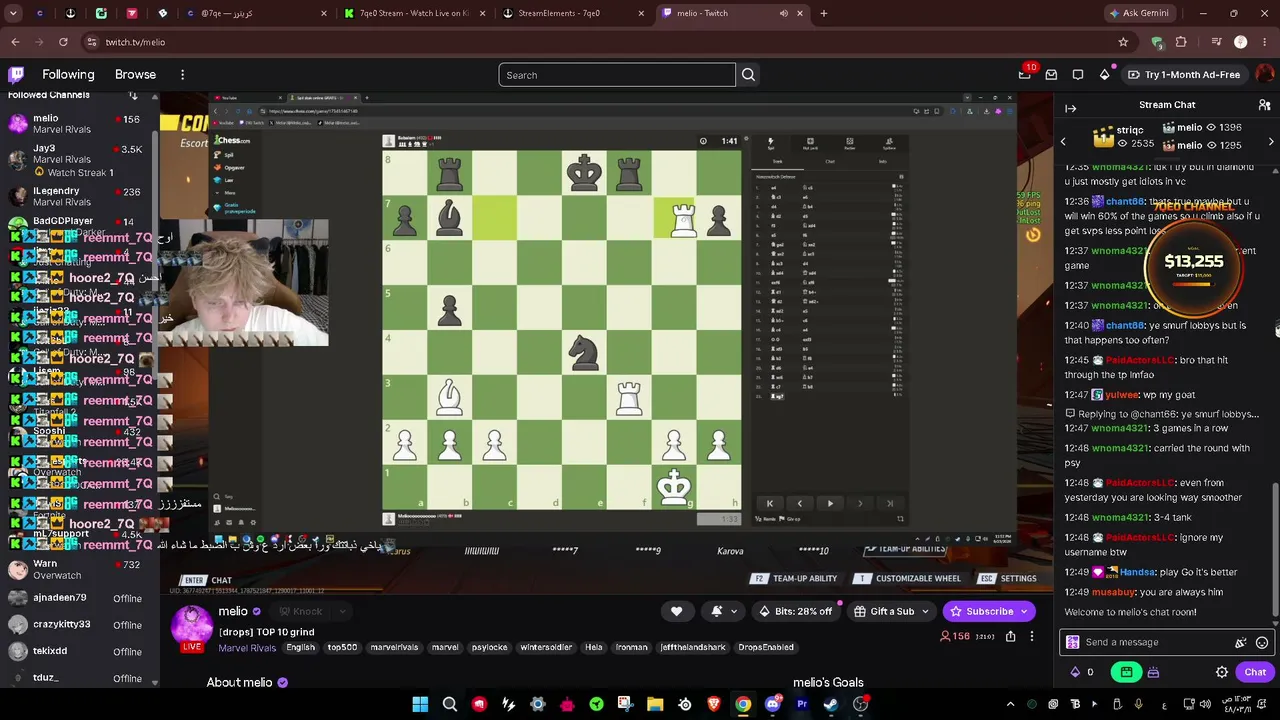The image size is (1280, 720).
Task: Open Brave browser from the taskbar
Action: click(714, 704)
